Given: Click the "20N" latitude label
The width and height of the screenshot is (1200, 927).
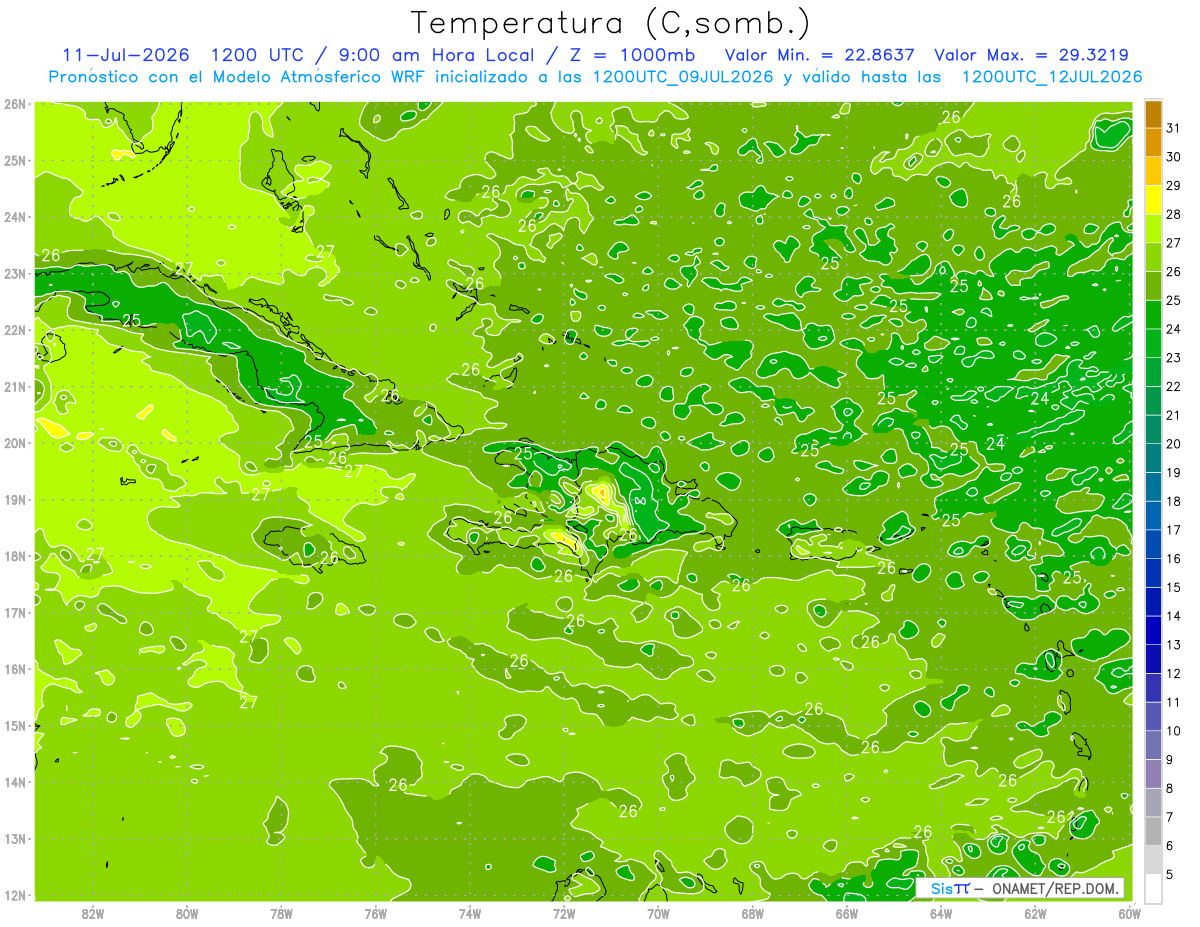Looking at the screenshot, I should 15,443.
